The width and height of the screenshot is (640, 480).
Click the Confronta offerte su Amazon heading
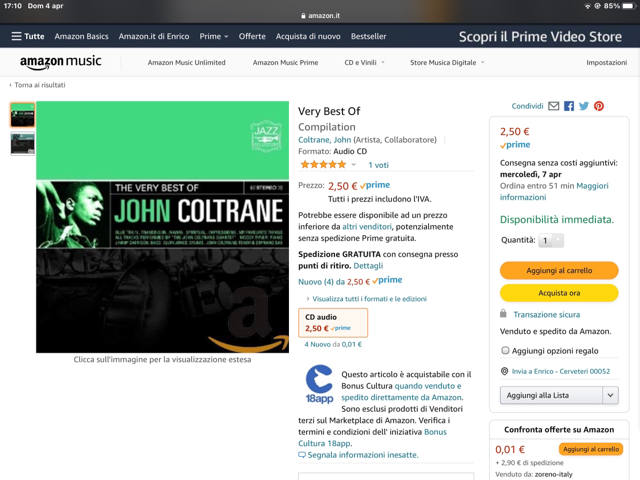(559, 429)
